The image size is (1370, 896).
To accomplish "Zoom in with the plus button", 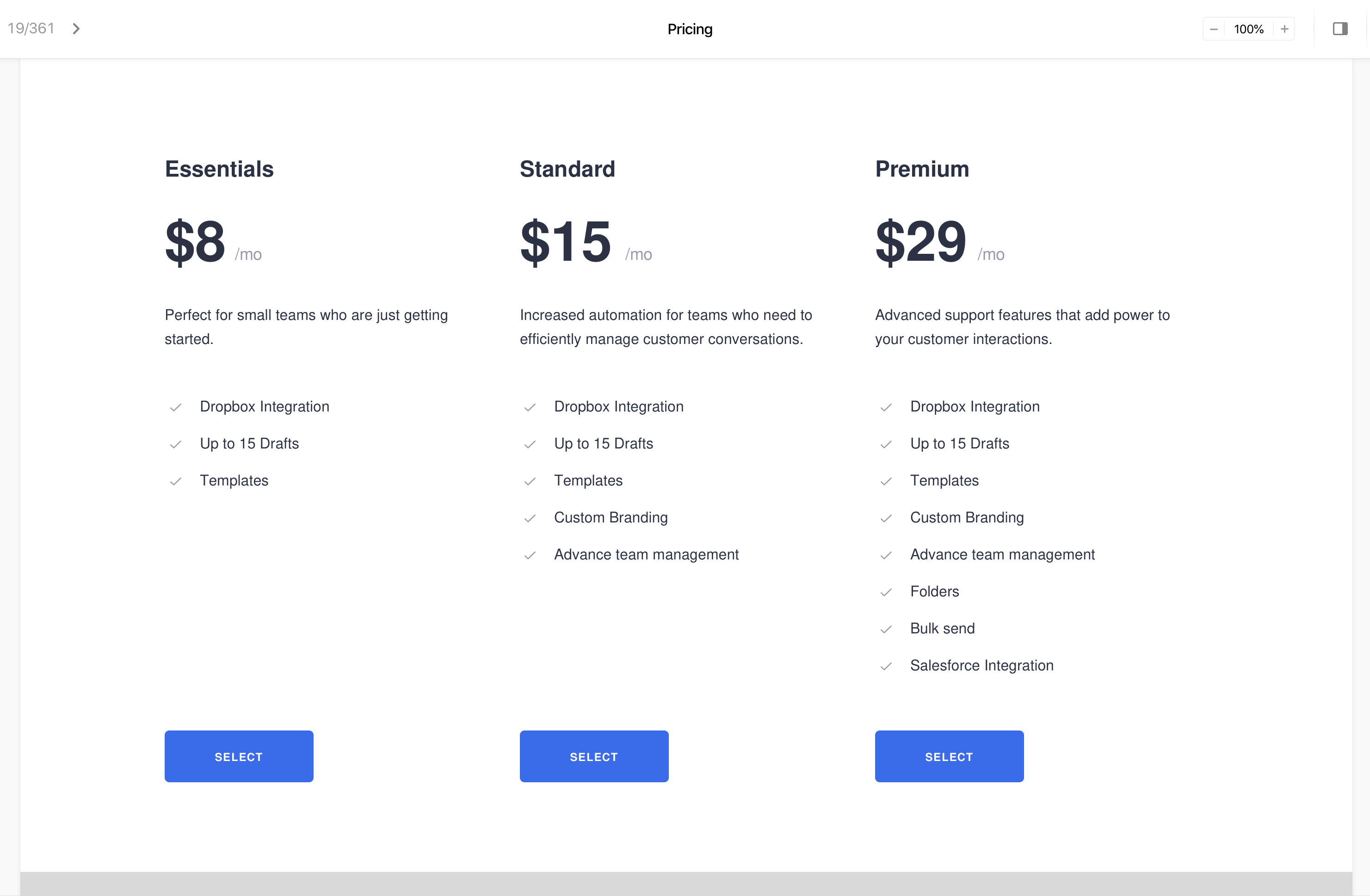I will point(1284,29).
